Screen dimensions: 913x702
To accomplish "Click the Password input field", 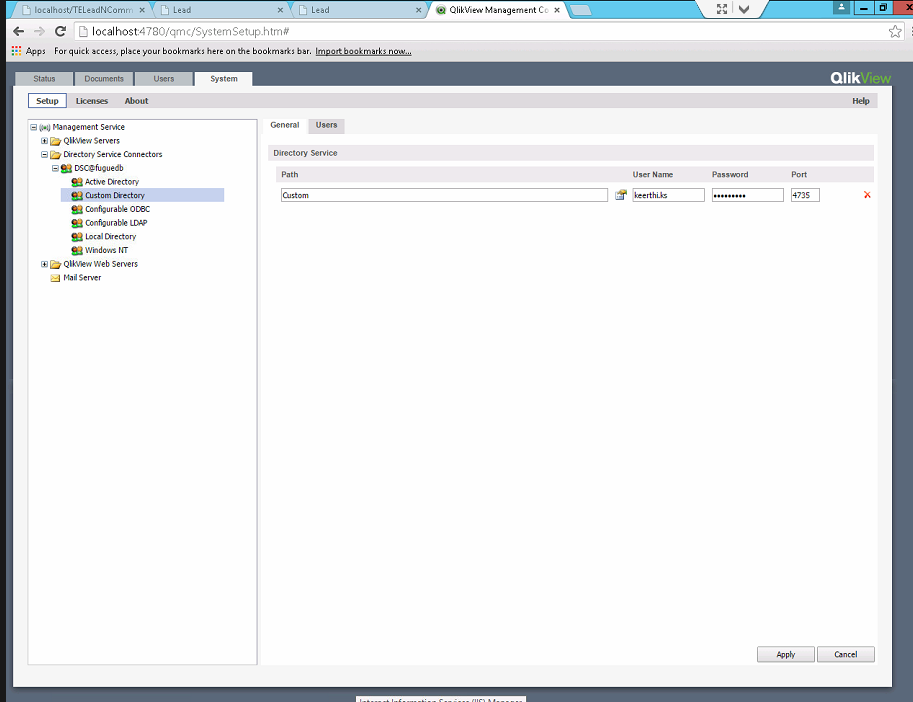I will click(x=748, y=195).
